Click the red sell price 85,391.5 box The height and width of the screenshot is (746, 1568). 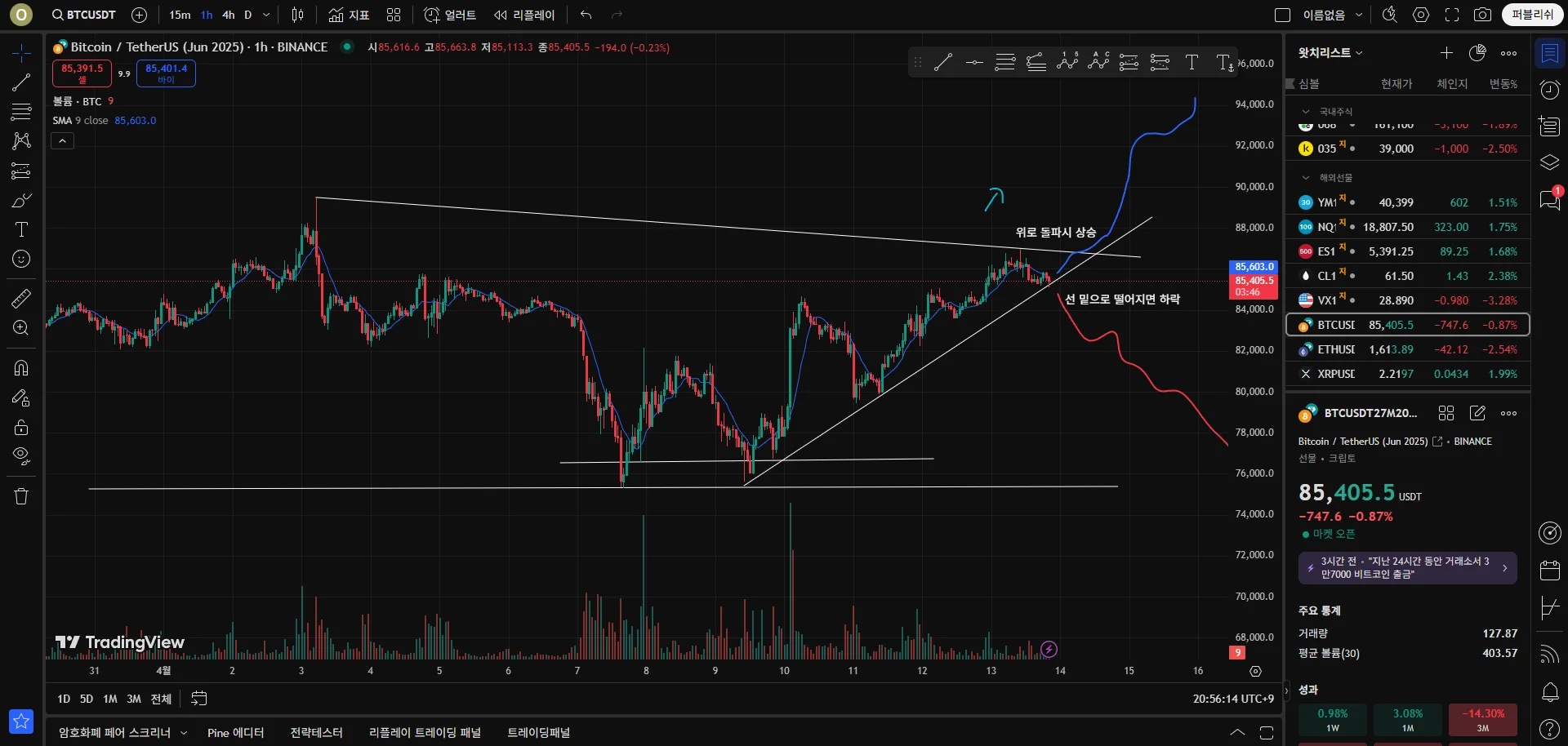pos(82,73)
